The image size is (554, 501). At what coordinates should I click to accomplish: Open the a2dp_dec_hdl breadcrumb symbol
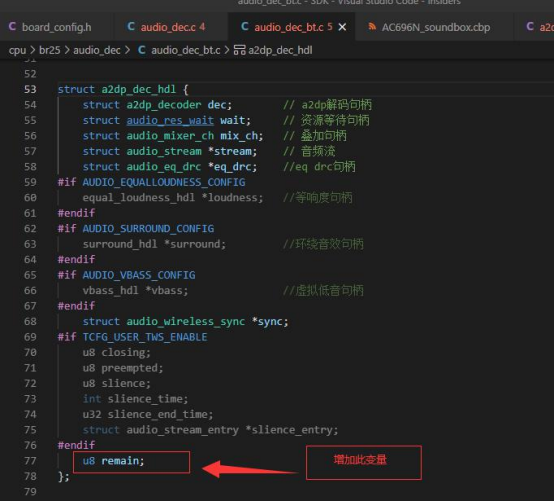pyautogui.click(x=280, y=50)
